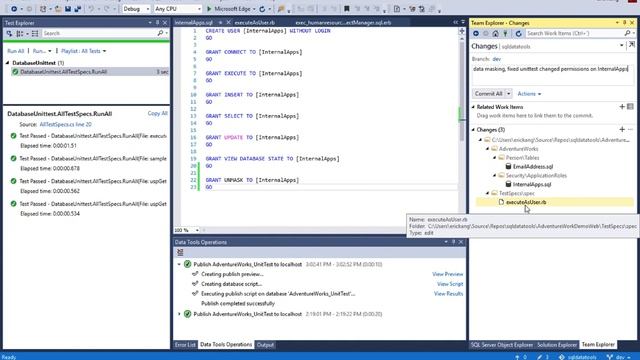
Task: Expand the second Publish AdventureWorks_UnitTest operation
Action: [x=179, y=314]
